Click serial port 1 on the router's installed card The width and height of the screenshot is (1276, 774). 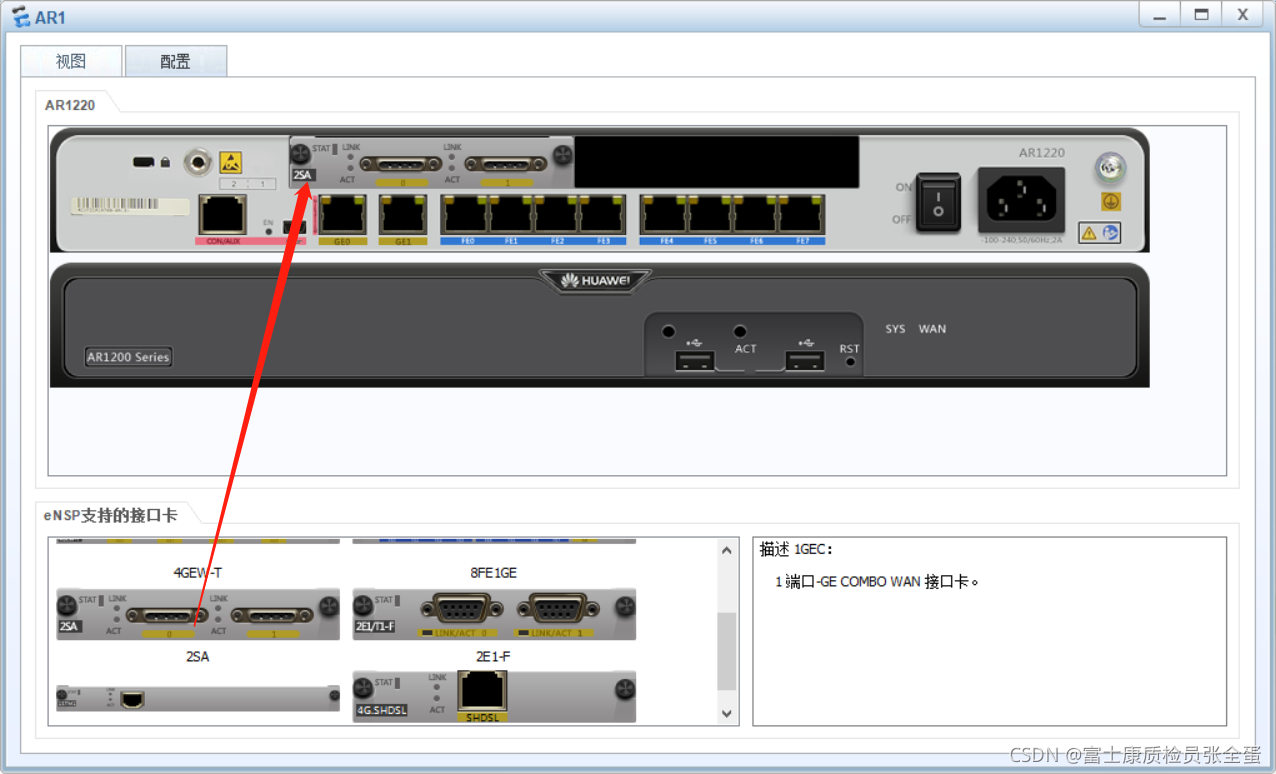pos(506,164)
